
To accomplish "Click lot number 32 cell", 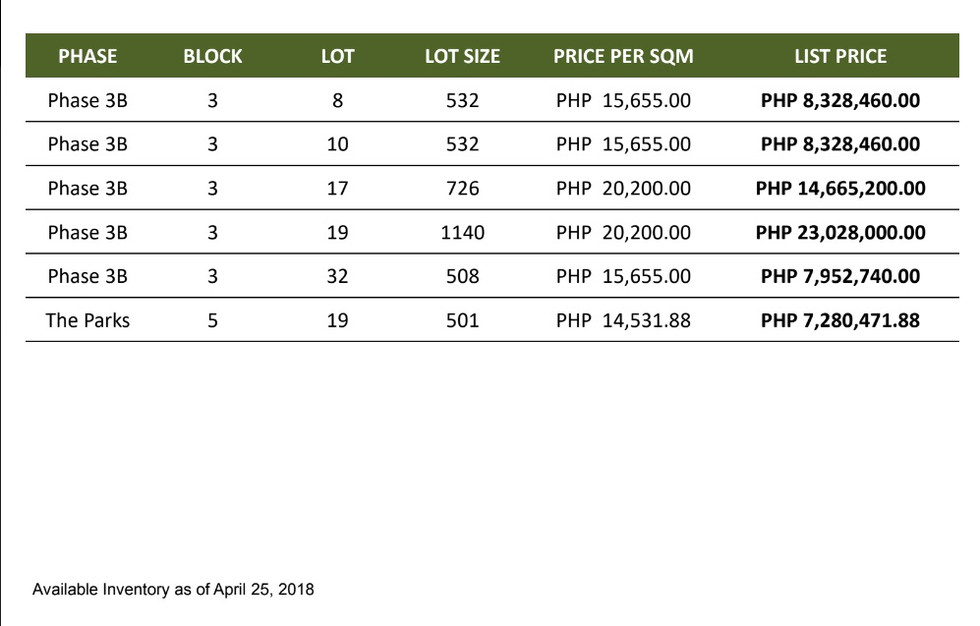I will 338,276.
